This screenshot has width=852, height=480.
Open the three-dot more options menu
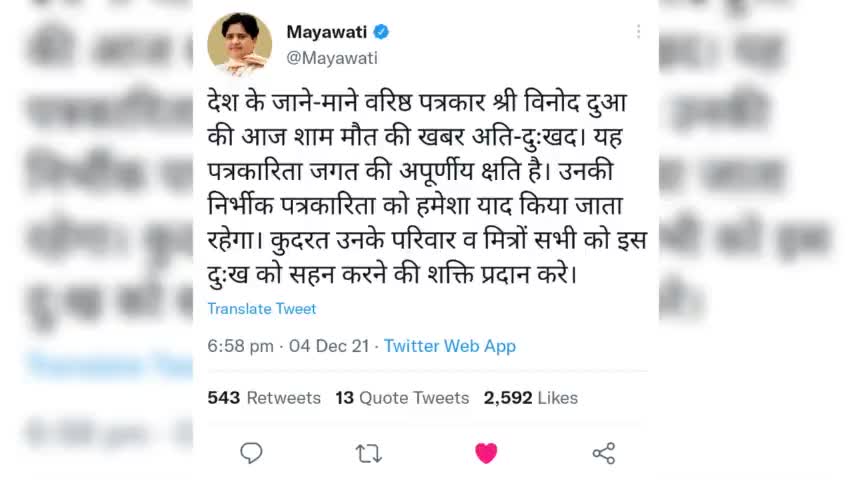pyautogui.click(x=638, y=32)
